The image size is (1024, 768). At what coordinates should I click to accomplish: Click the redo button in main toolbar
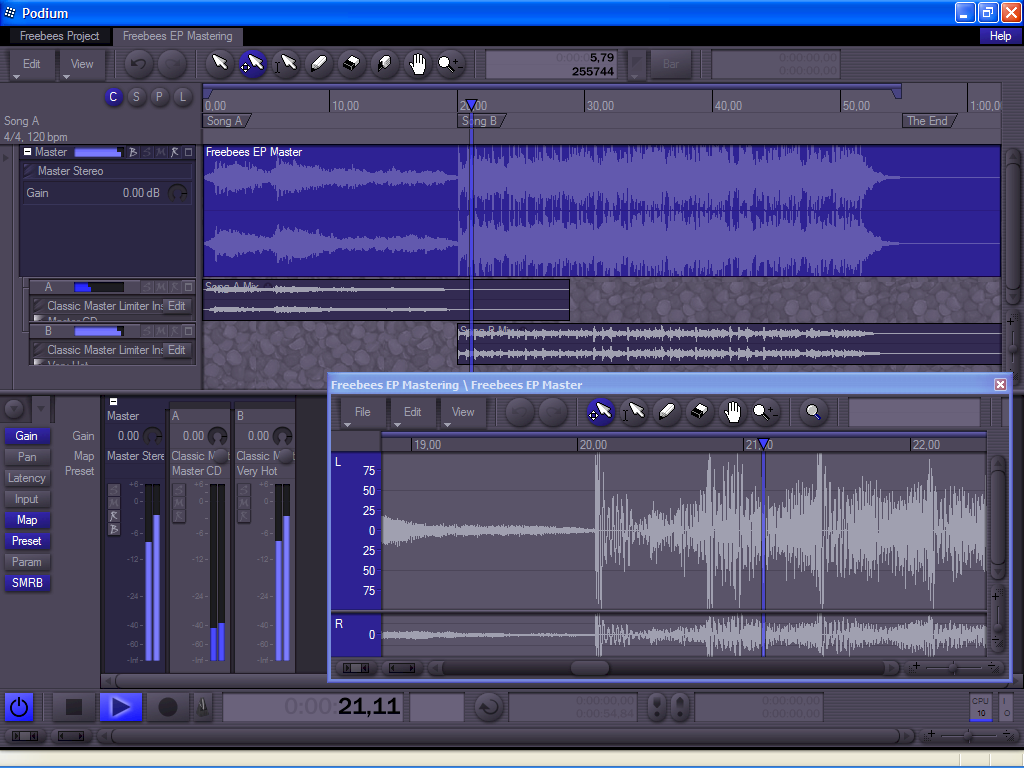pos(172,63)
